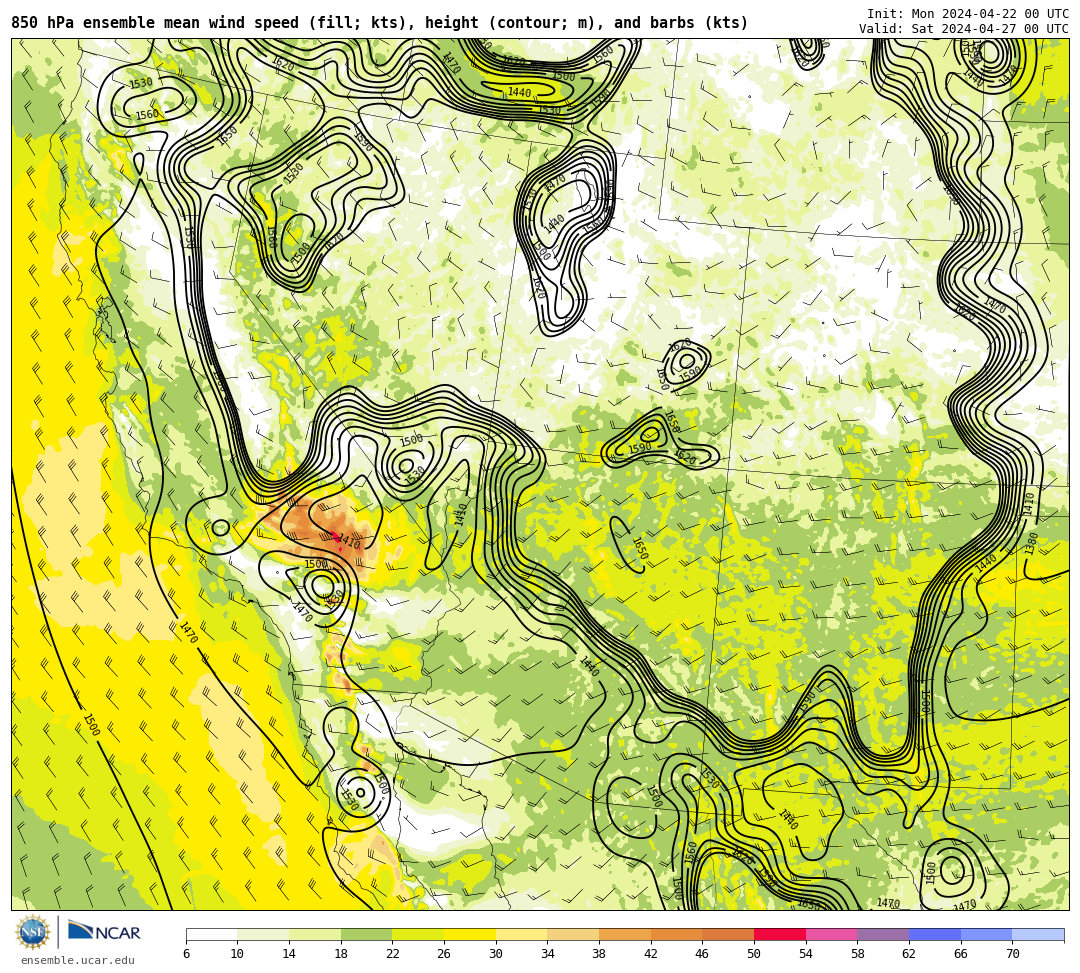
Task: Choose the blue 62-66 kts colorbar swatch
Action: pos(935,934)
